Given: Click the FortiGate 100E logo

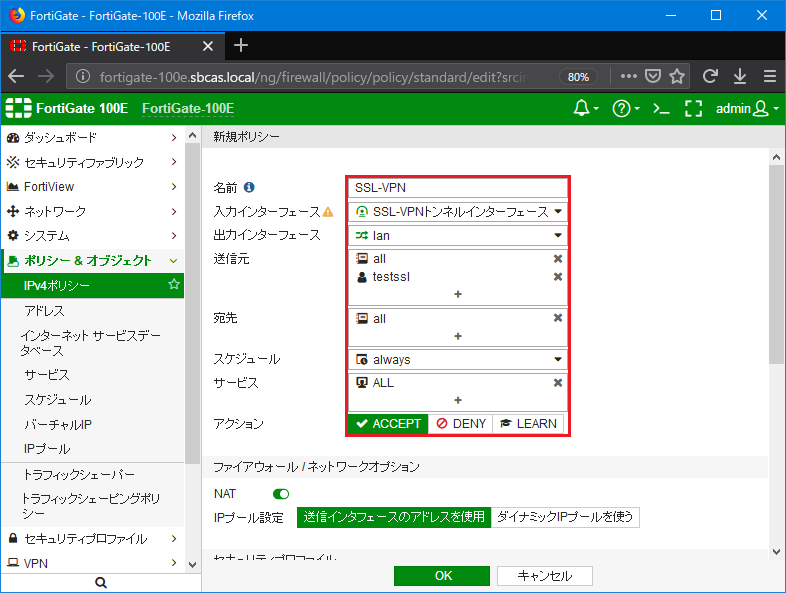Looking at the screenshot, I should (67, 108).
